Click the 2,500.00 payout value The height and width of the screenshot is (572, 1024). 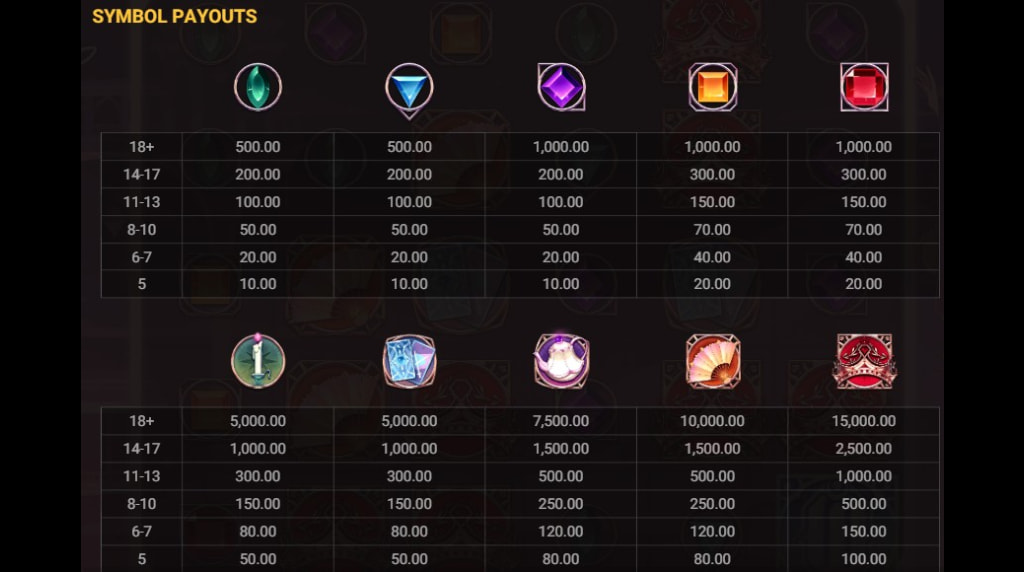(863, 449)
